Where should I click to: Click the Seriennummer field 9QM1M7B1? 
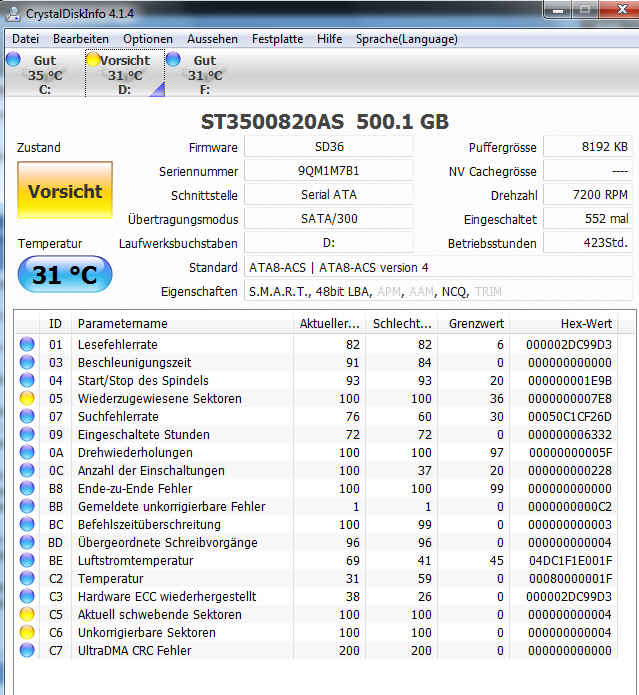(329, 171)
